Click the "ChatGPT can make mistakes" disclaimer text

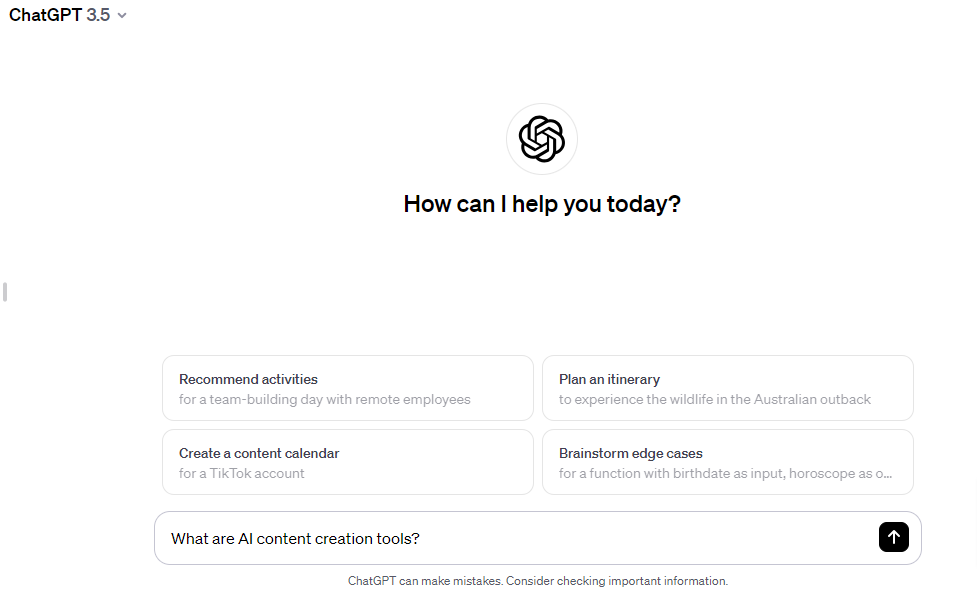click(425, 581)
